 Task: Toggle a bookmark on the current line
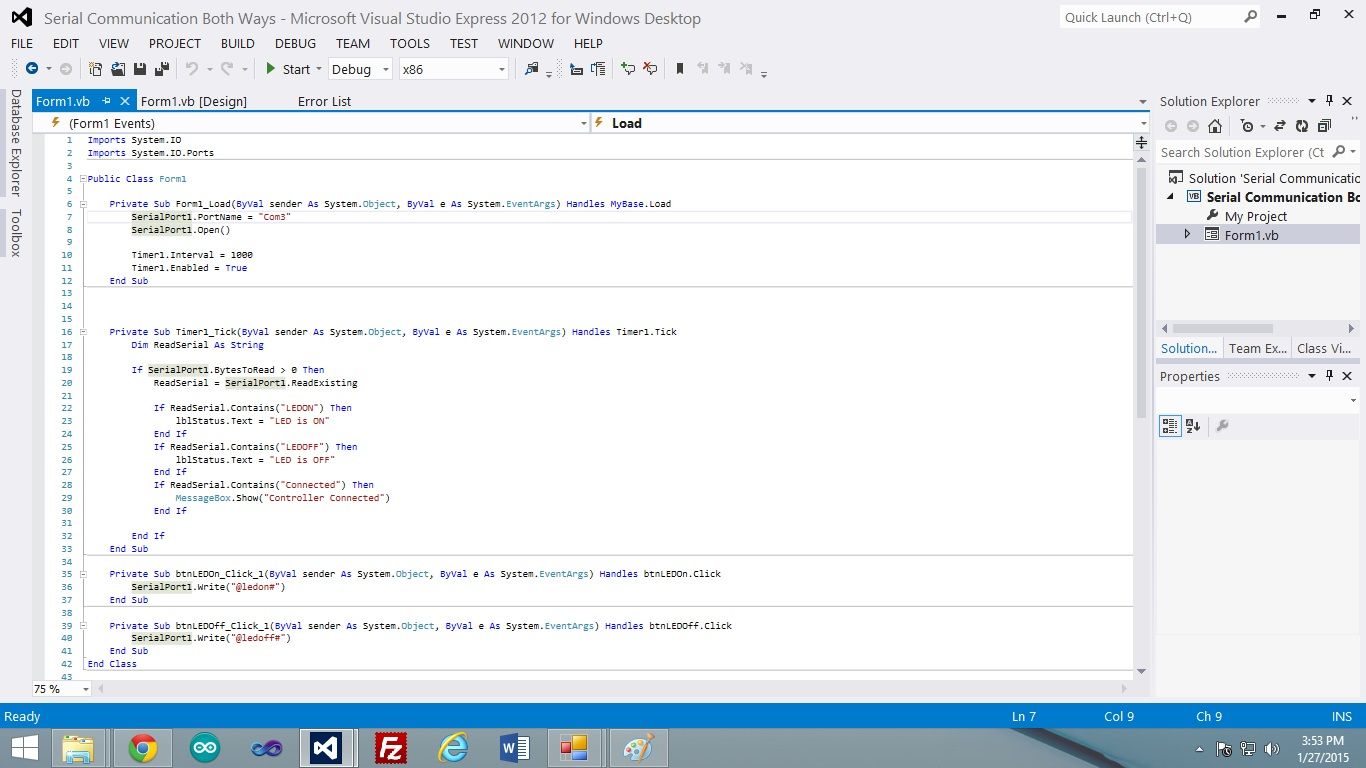point(680,68)
